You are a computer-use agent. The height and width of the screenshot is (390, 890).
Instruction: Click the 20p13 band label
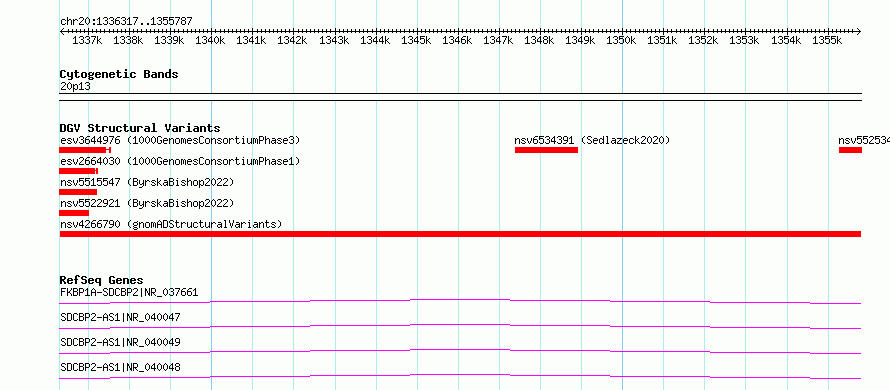(x=75, y=87)
